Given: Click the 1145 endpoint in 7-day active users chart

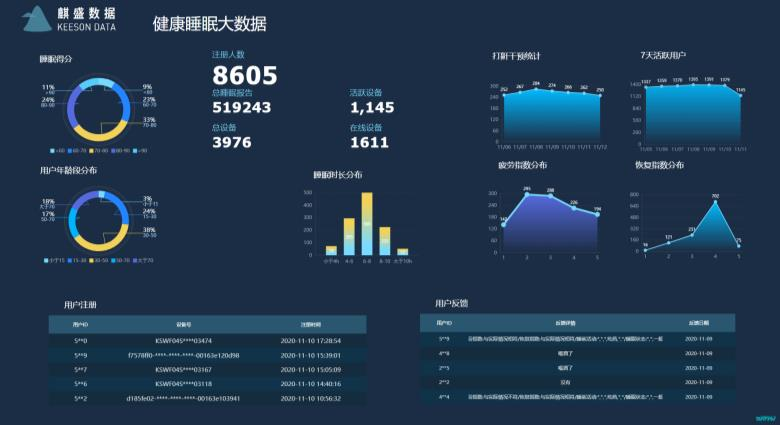Looking at the screenshot, I should pyautogui.click(x=740, y=95).
